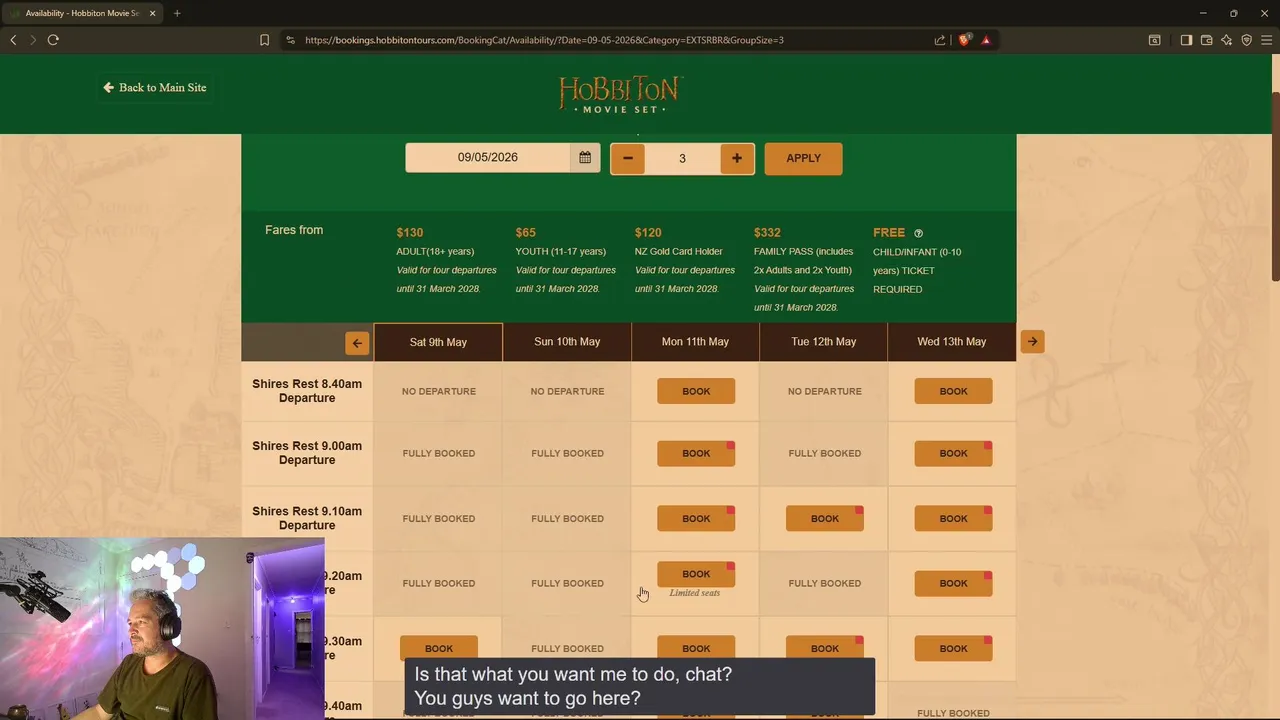Select the Sun 10th May column

(567, 342)
